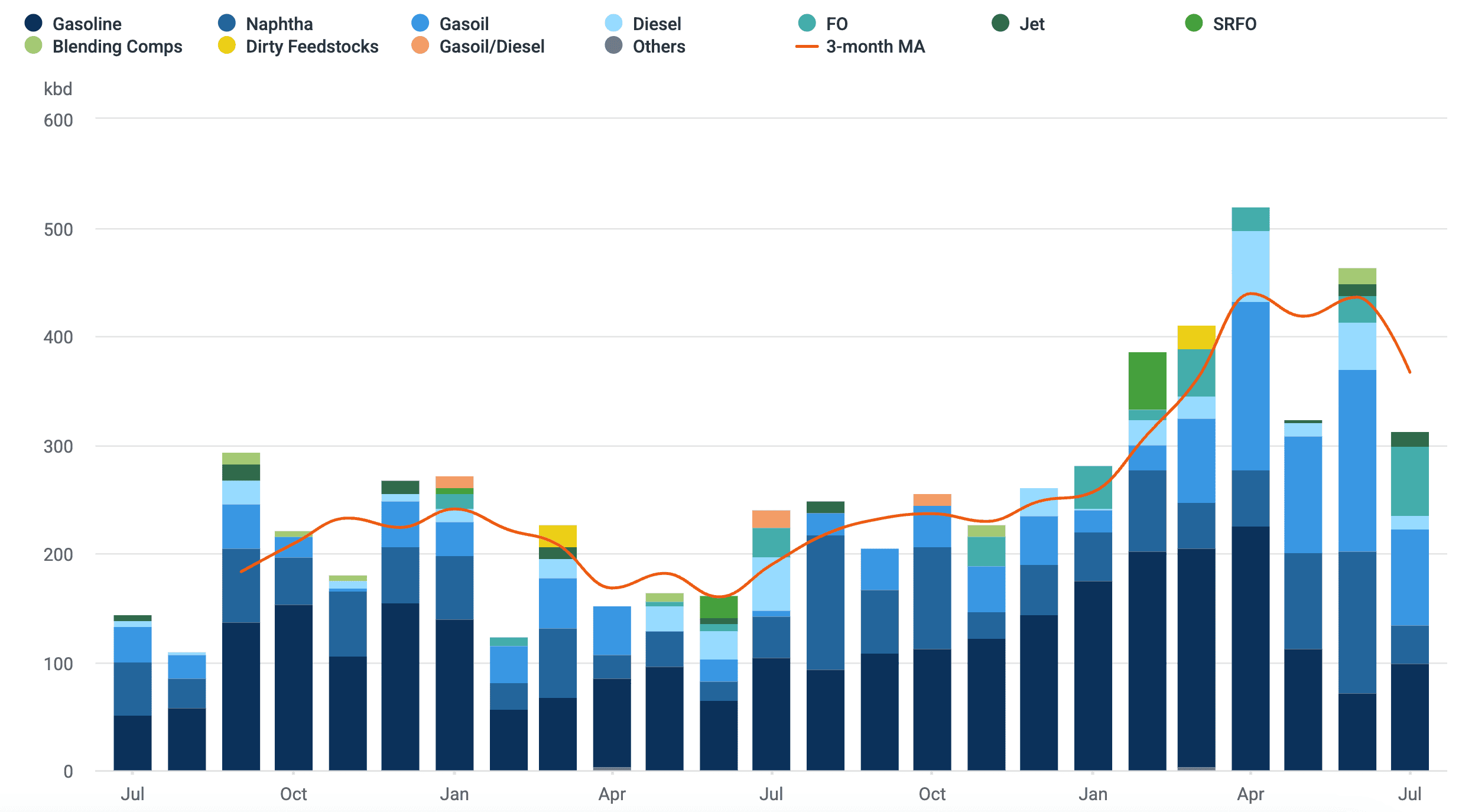
Task: Click the kbd axis unit label
Action: click(x=58, y=89)
